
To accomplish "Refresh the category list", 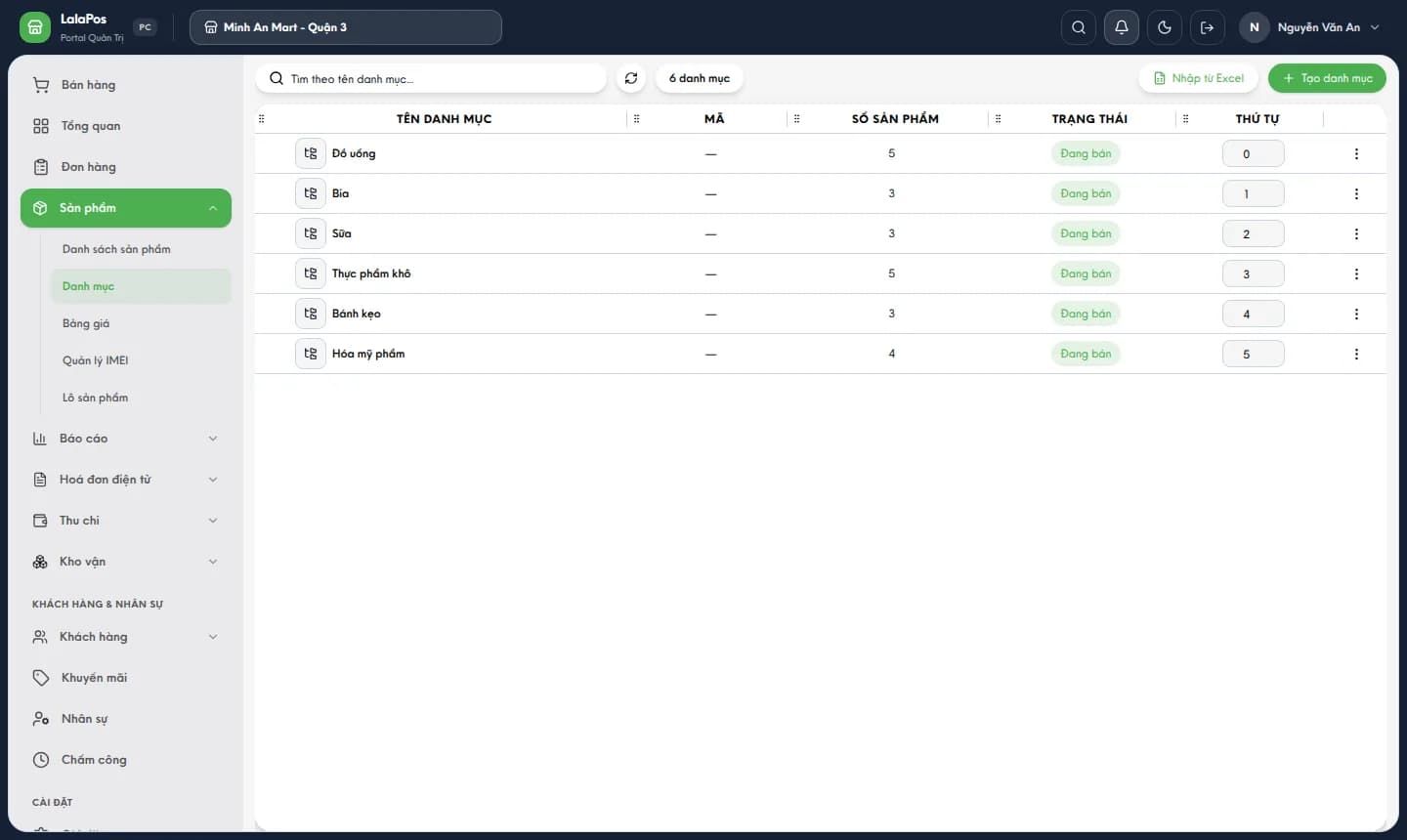I will click(x=631, y=78).
